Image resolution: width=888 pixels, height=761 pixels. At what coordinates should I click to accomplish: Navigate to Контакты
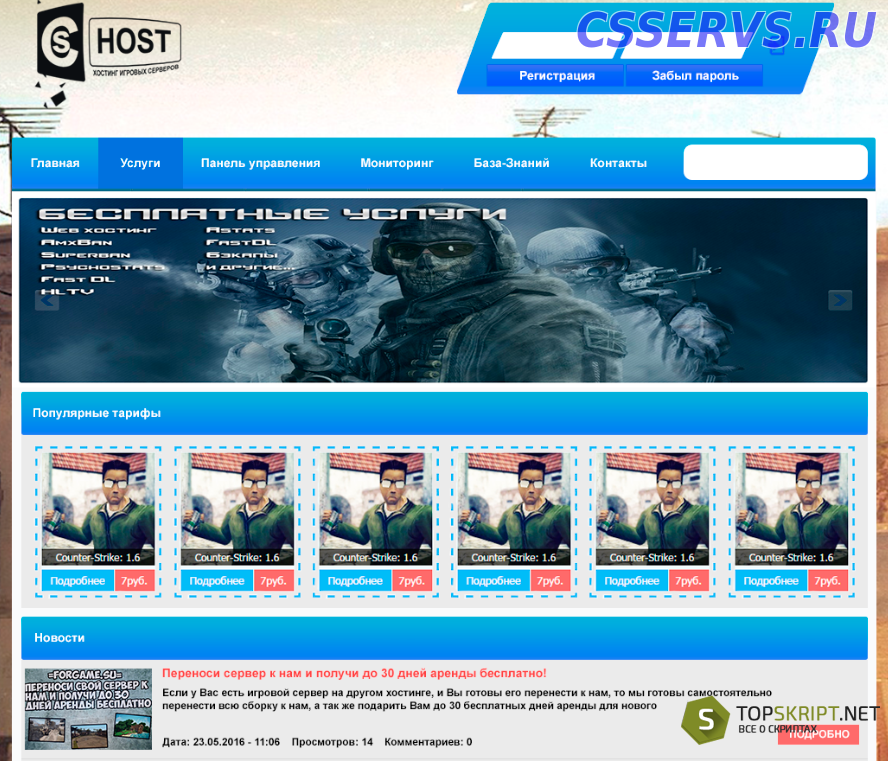click(618, 163)
